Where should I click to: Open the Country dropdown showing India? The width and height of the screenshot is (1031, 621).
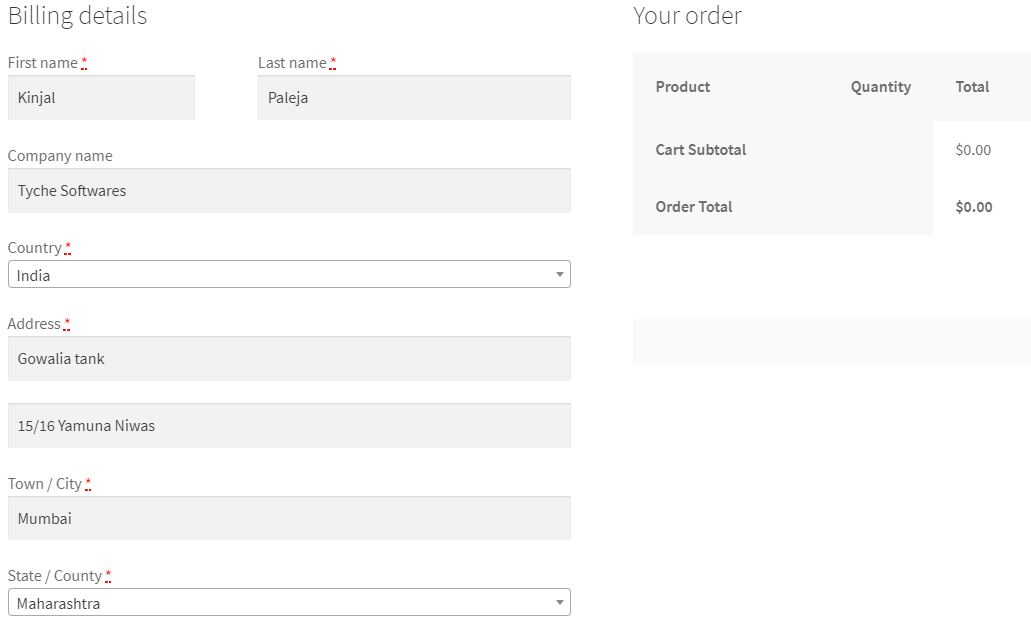point(288,275)
